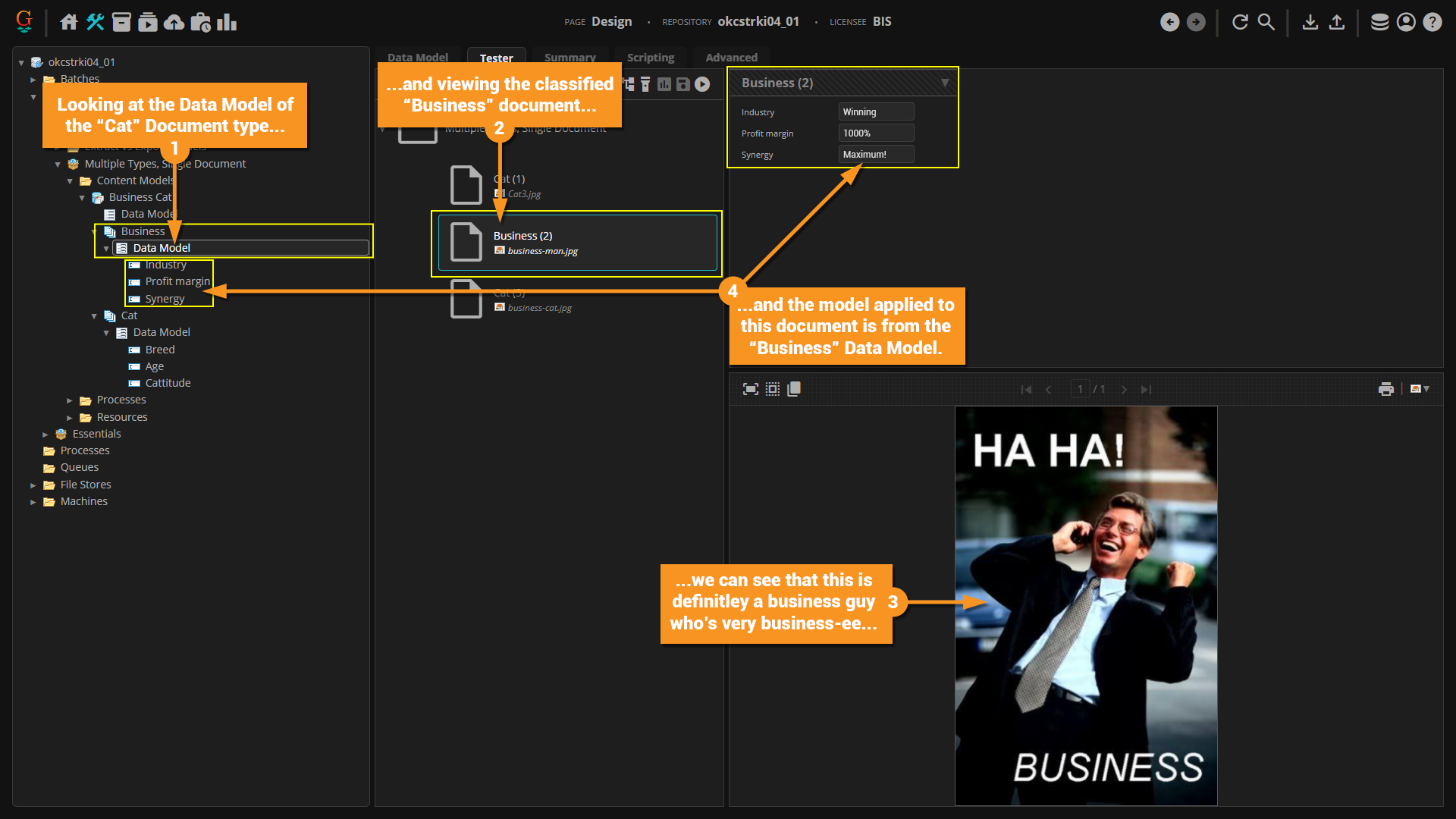Select the Cattitude field in tree
1456x819 pixels.
point(168,383)
